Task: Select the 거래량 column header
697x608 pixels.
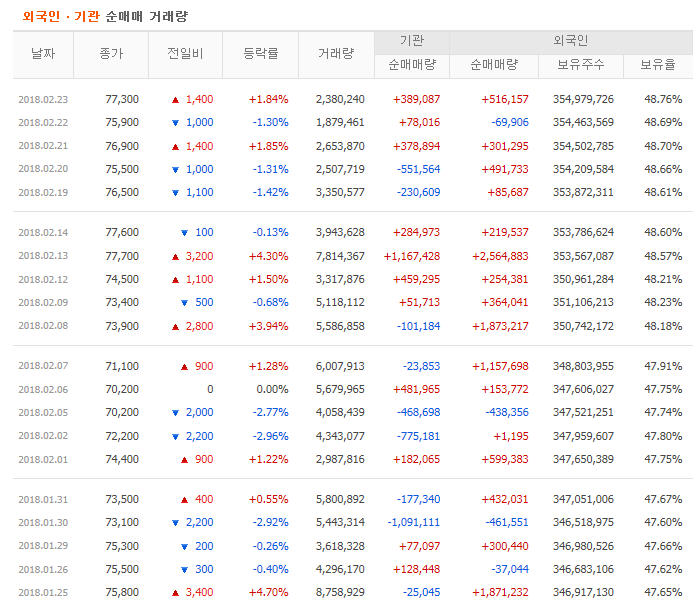Action: 335,54
